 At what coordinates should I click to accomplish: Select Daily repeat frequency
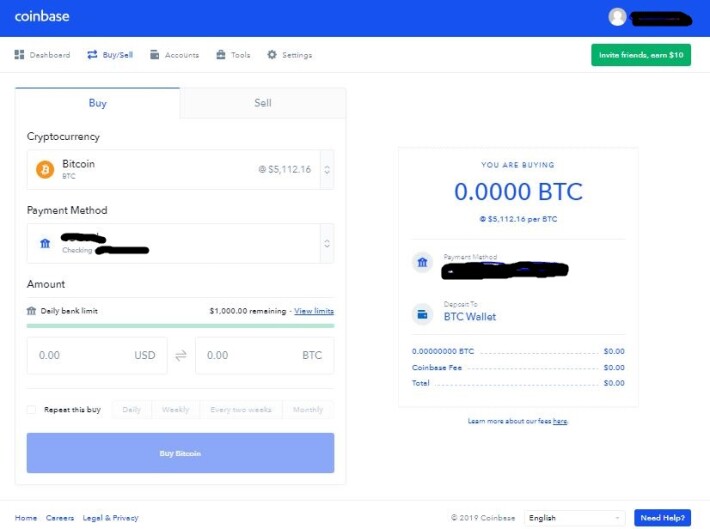click(132, 409)
